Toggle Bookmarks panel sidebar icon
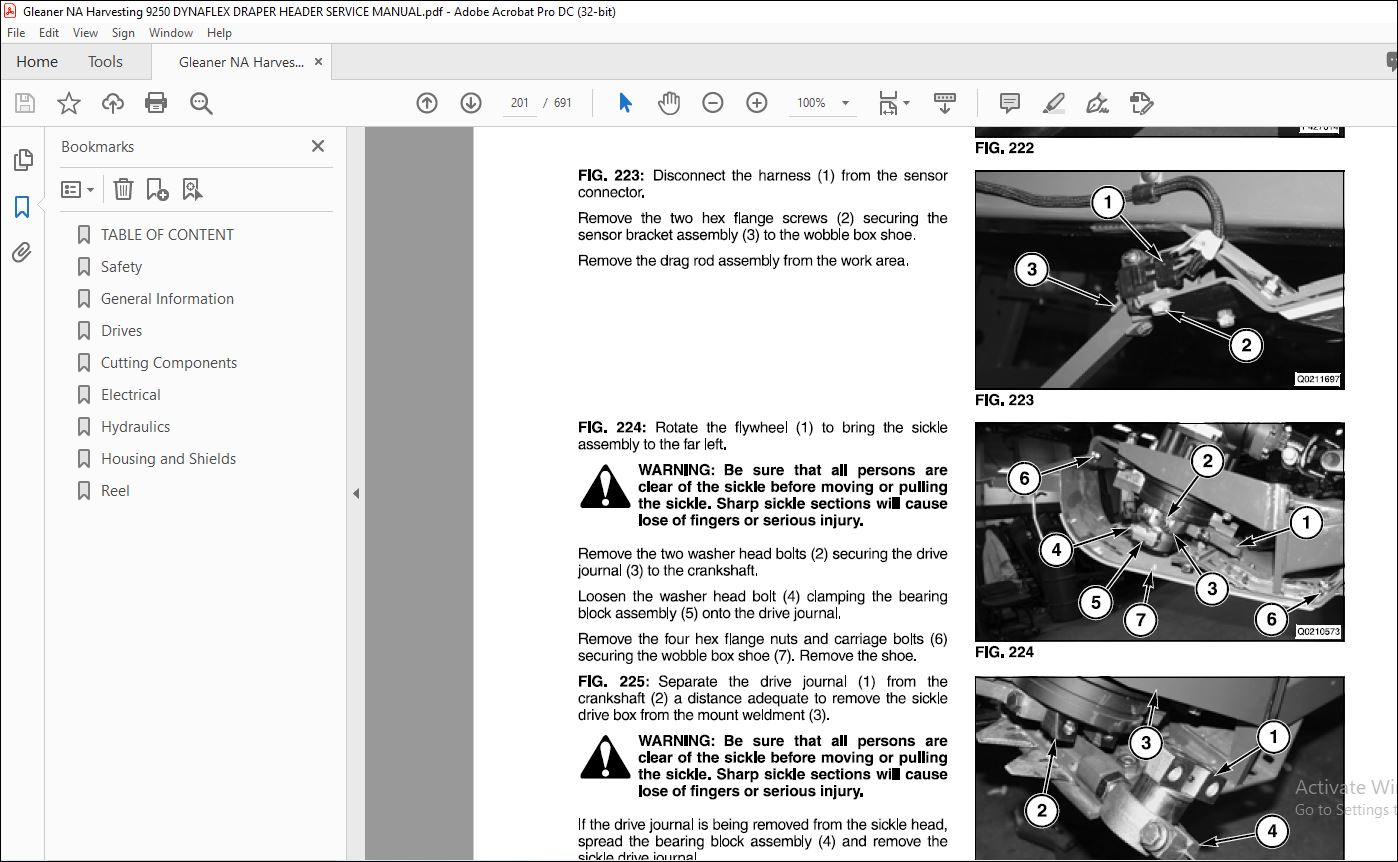Viewport: 1398px width, 862px height. pyautogui.click(x=22, y=207)
